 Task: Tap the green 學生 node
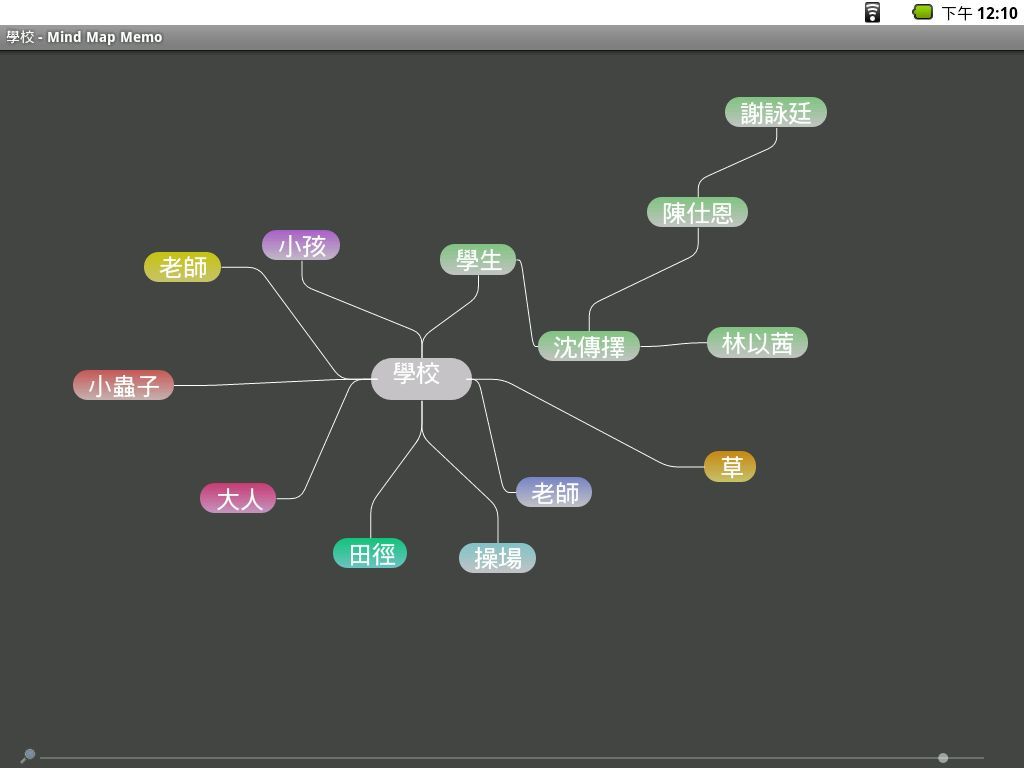click(x=478, y=260)
